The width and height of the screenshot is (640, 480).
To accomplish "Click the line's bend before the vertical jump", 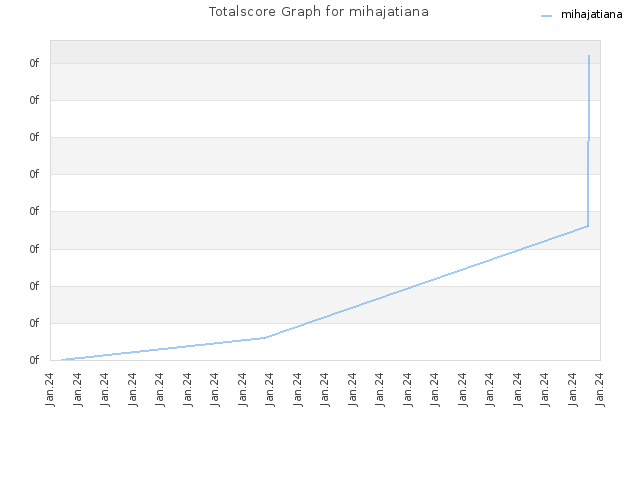I will pos(588,226).
